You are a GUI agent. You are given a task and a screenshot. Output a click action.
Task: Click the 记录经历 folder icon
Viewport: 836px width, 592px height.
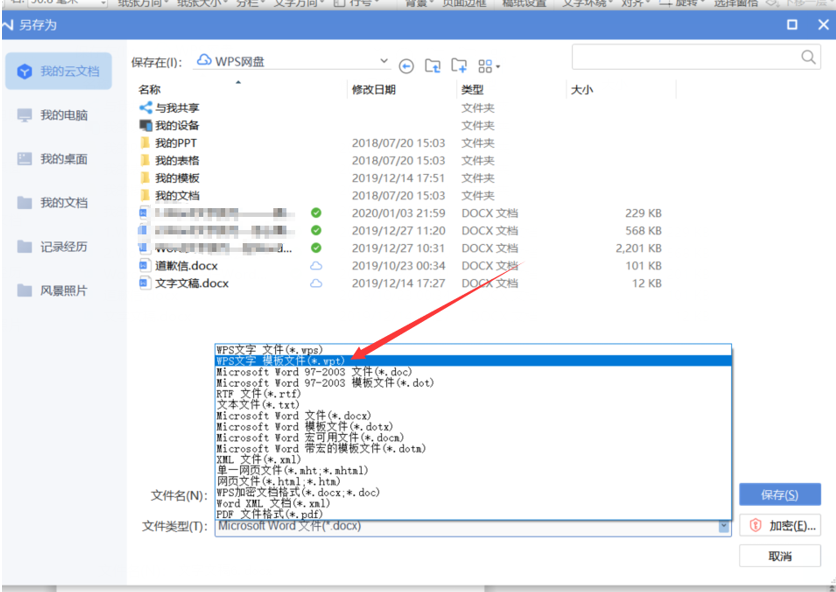coord(25,246)
